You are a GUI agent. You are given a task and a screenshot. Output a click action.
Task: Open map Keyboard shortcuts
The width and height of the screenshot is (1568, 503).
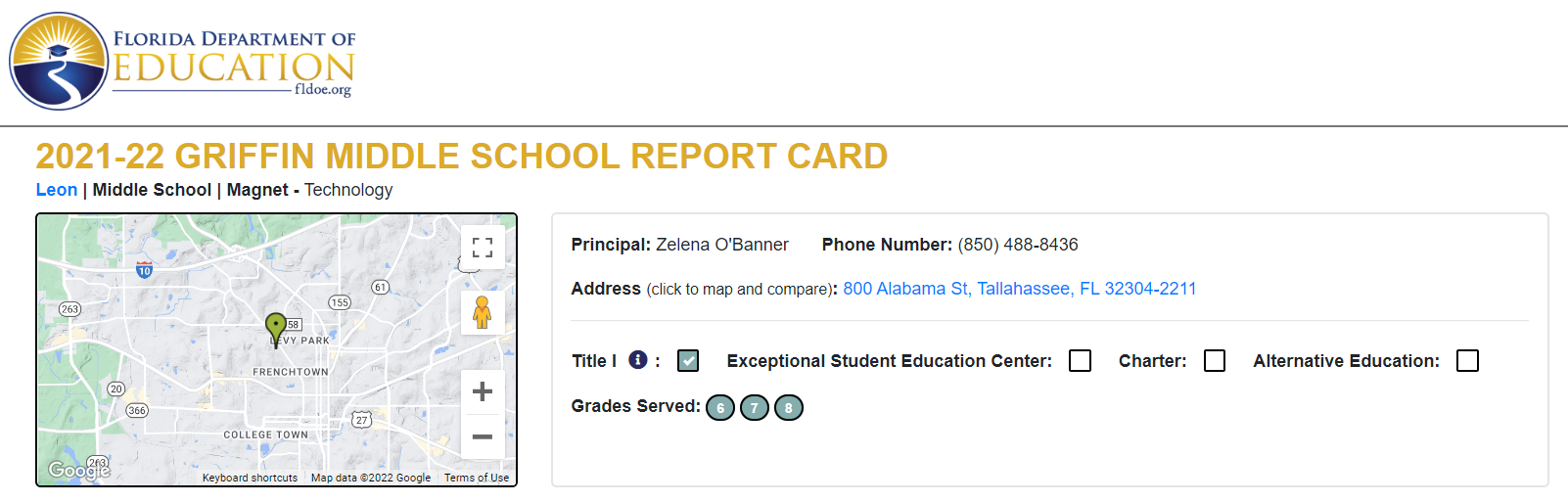[x=250, y=478]
